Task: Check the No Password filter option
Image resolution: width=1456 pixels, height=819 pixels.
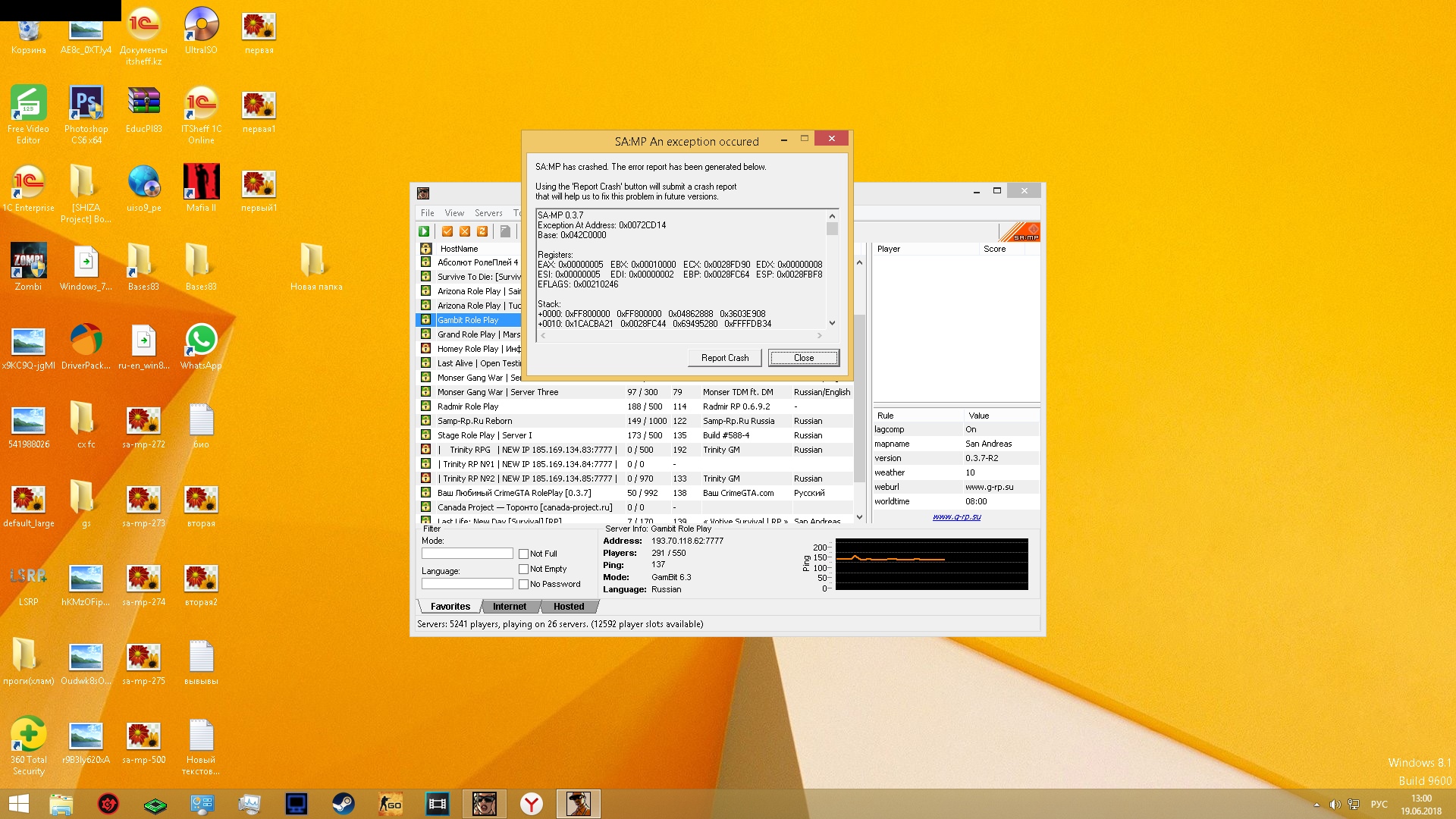Action: [x=524, y=584]
